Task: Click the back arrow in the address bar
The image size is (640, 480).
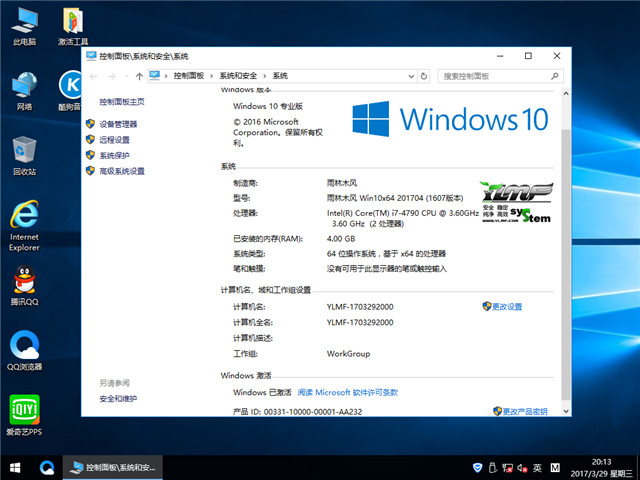Action: coord(93,76)
